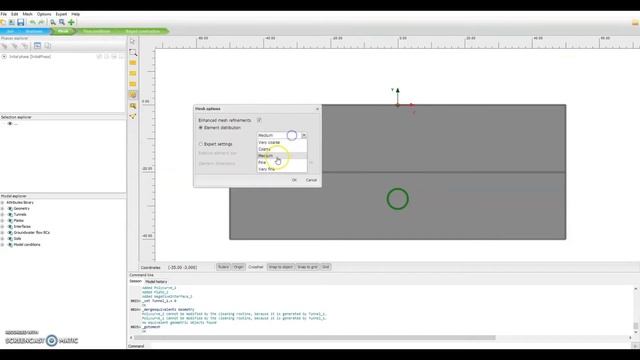The image size is (640, 360).
Task: Open the Model history tab in the command line
Action: click(x=156, y=282)
